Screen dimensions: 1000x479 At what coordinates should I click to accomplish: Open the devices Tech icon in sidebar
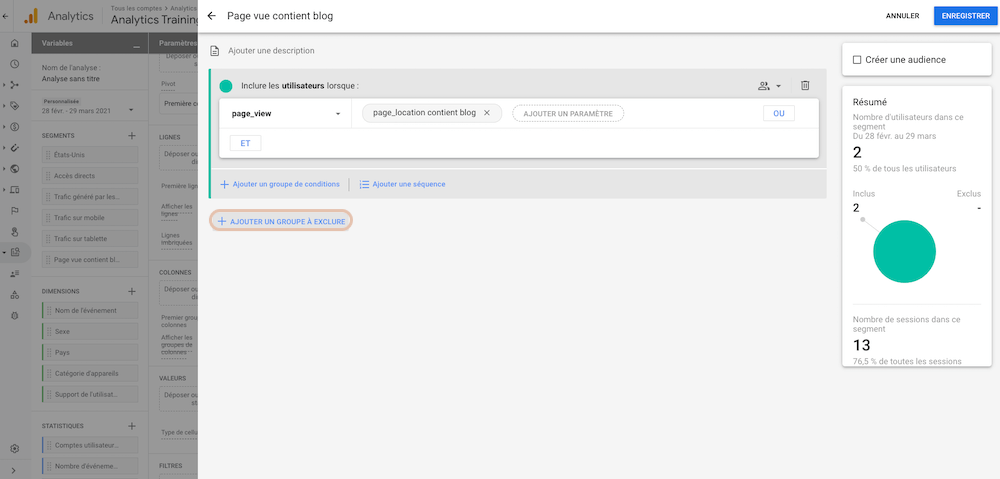15,189
